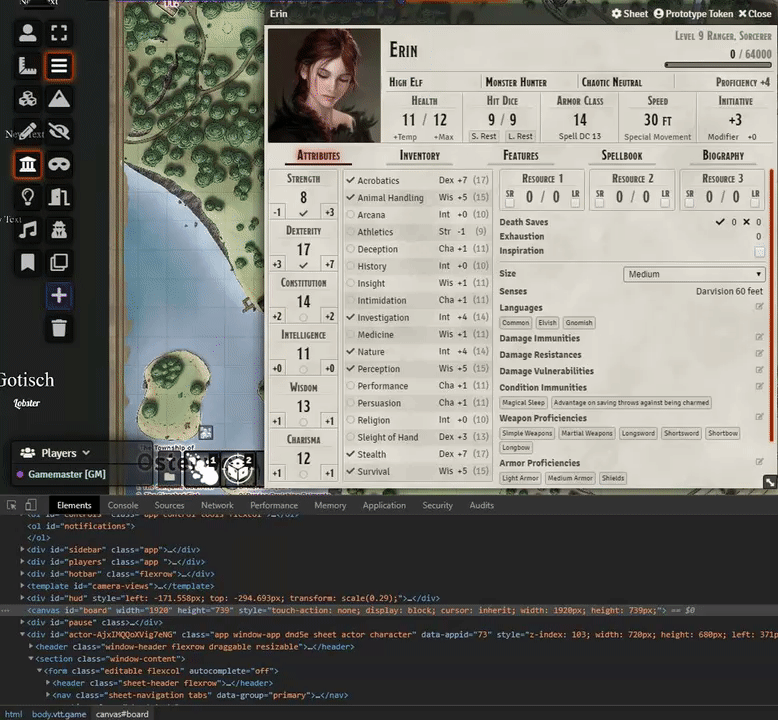Switch to the Features sheet tab
This screenshot has width=778, height=720.
(520, 155)
